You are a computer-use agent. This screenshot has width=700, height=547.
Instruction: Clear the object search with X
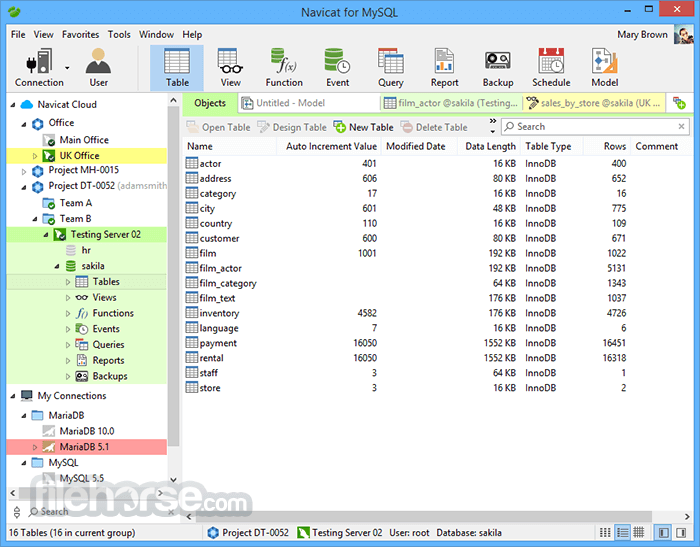coord(681,127)
